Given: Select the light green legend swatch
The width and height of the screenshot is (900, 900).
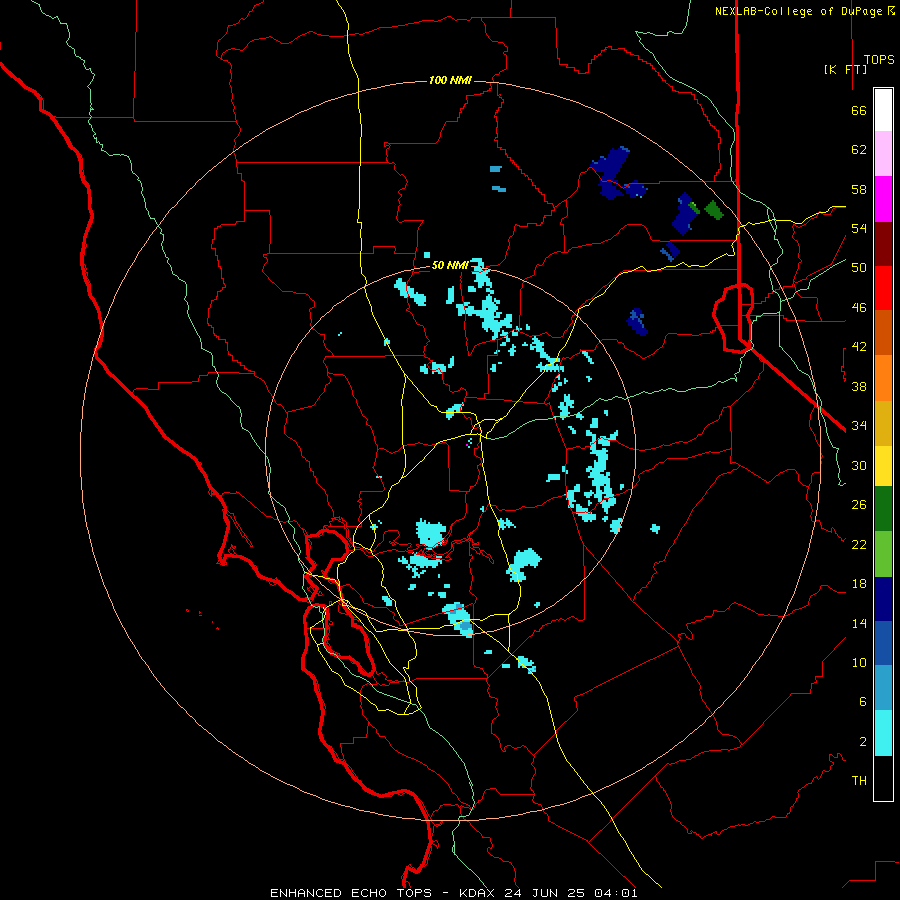Looking at the screenshot, I should click(883, 554).
